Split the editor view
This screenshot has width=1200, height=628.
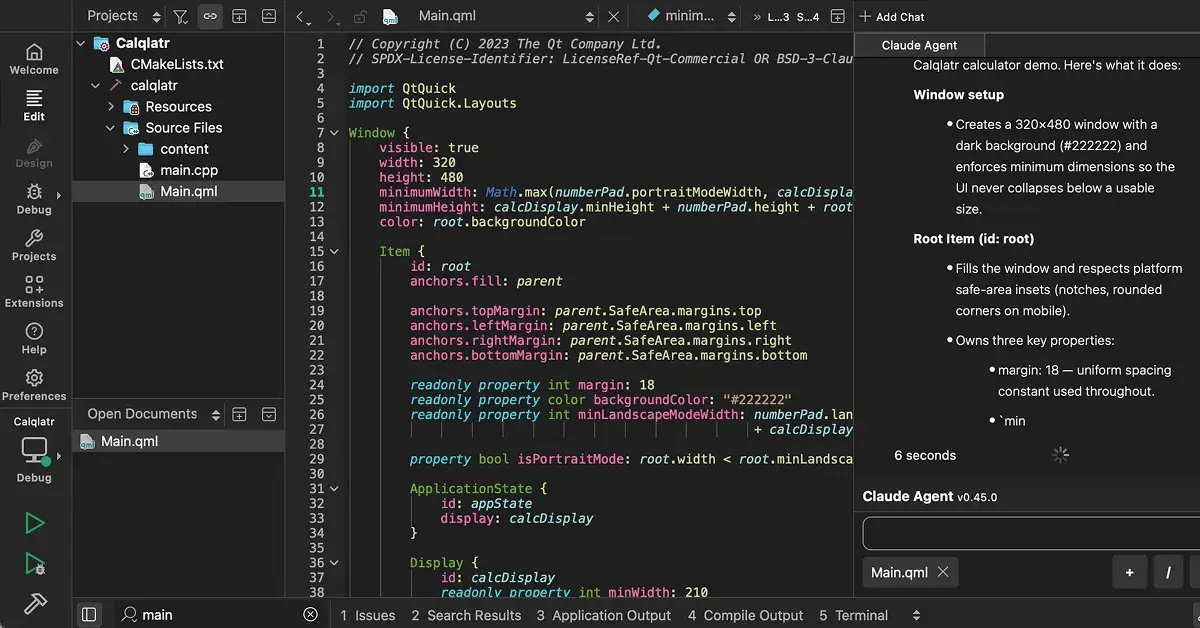837,16
